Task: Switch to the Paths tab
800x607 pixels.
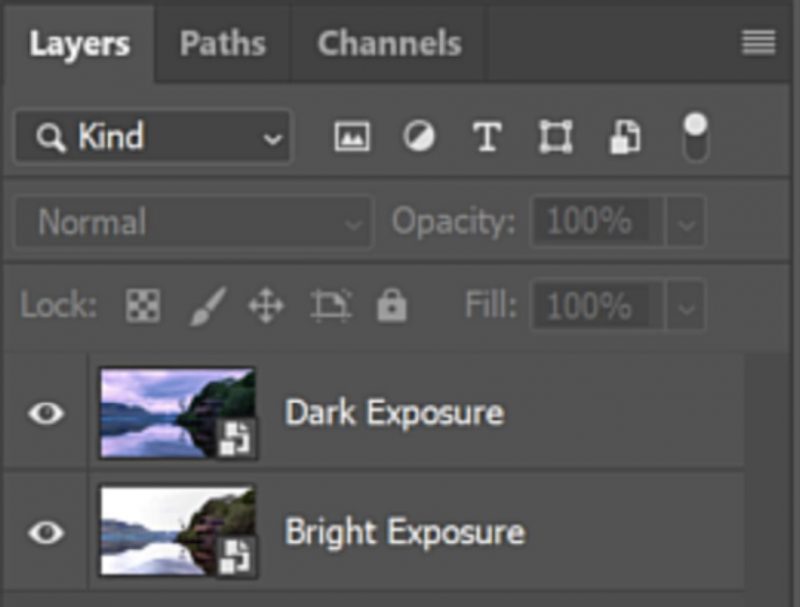Action: pos(223,44)
